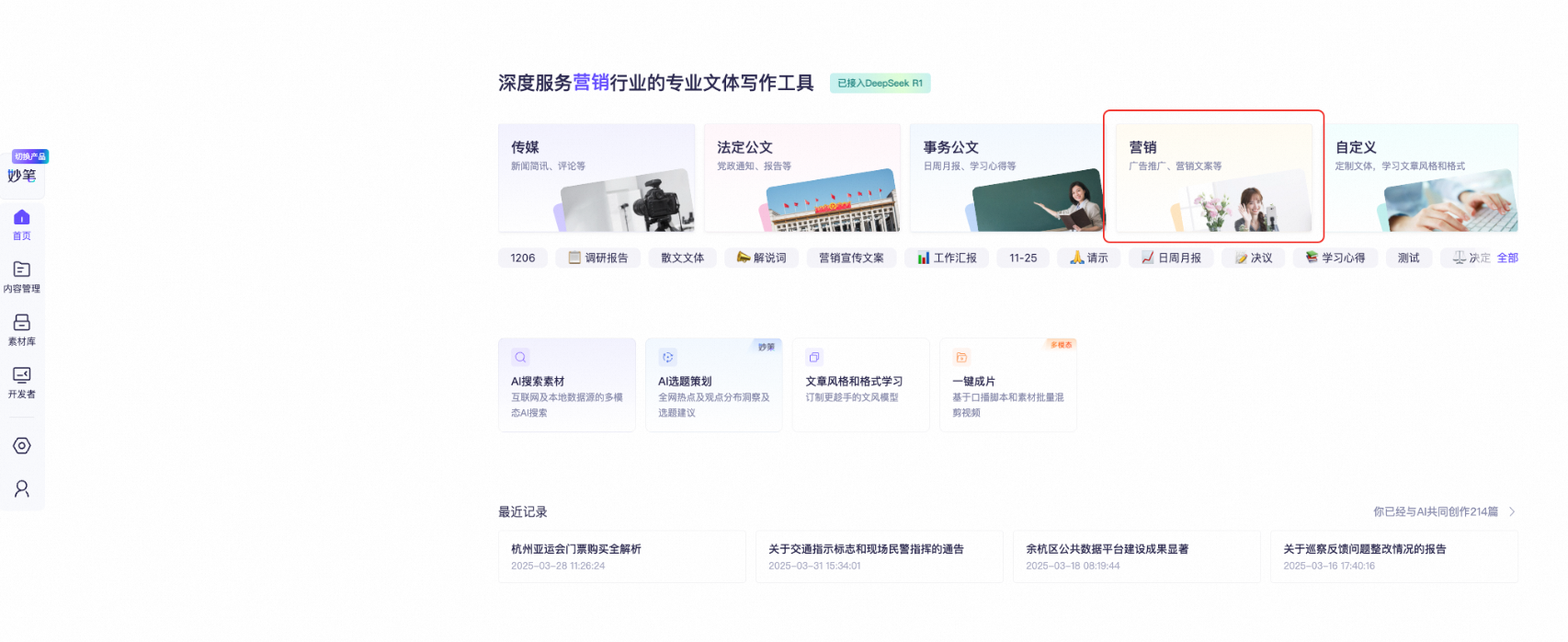1568x642 pixels.
Task: Choose the 工作汇报 template tag
Action: tap(947, 258)
